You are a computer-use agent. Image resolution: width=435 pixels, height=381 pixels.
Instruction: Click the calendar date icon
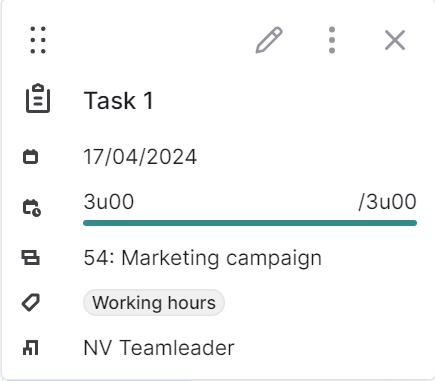click(31, 157)
